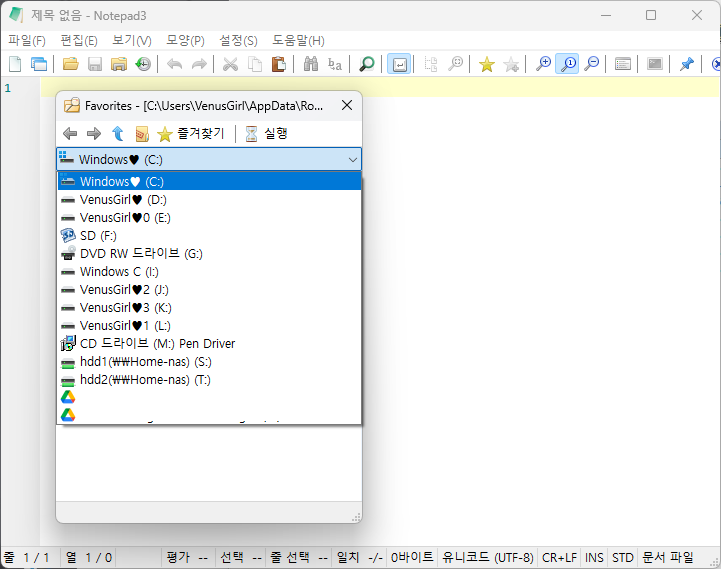Open the recent file history icon
The height and width of the screenshot is (569, 721).
pyautogui.click(x=143, y=64)
